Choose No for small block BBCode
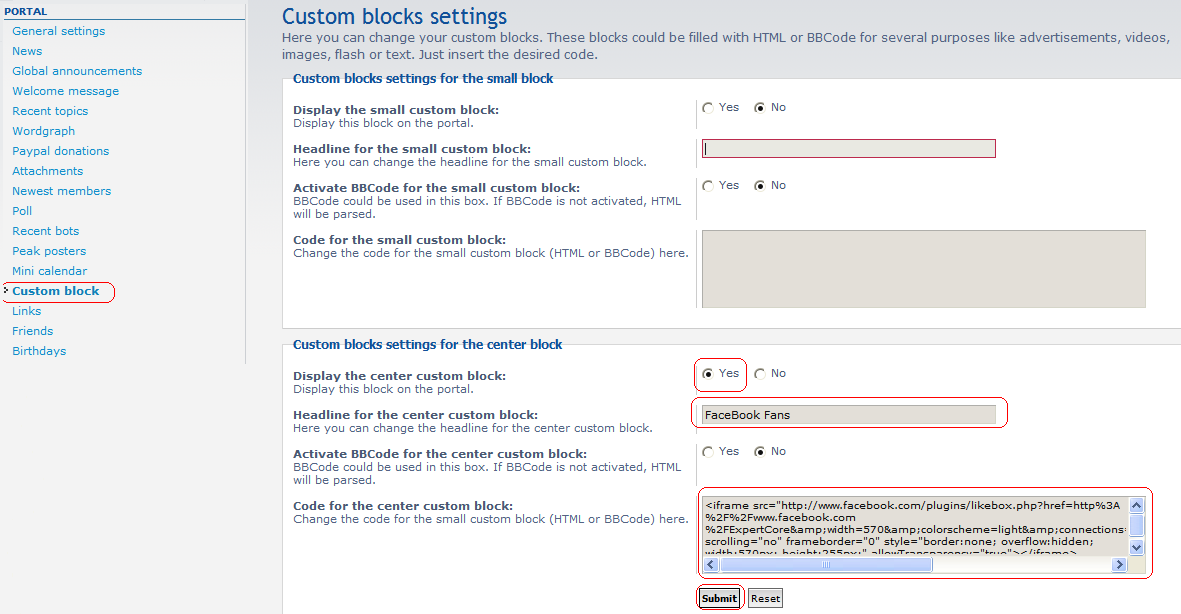 pos(760,186)
